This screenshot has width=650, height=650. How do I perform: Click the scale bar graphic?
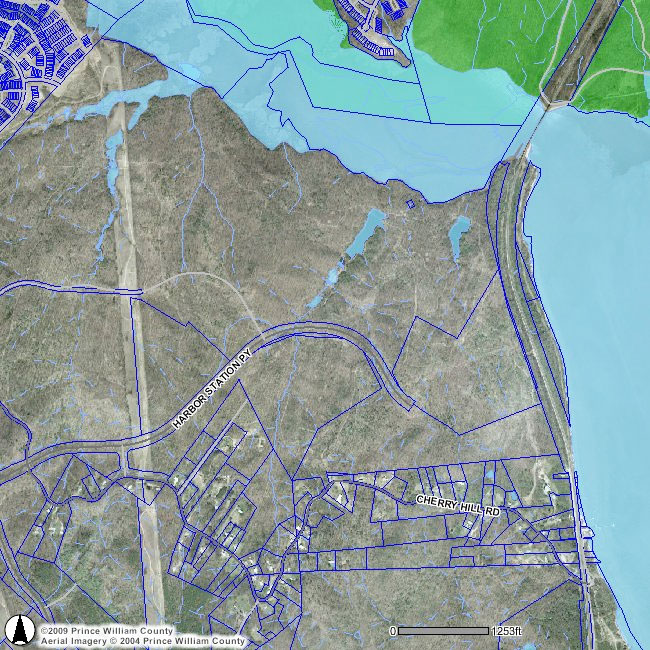point(443,631)
